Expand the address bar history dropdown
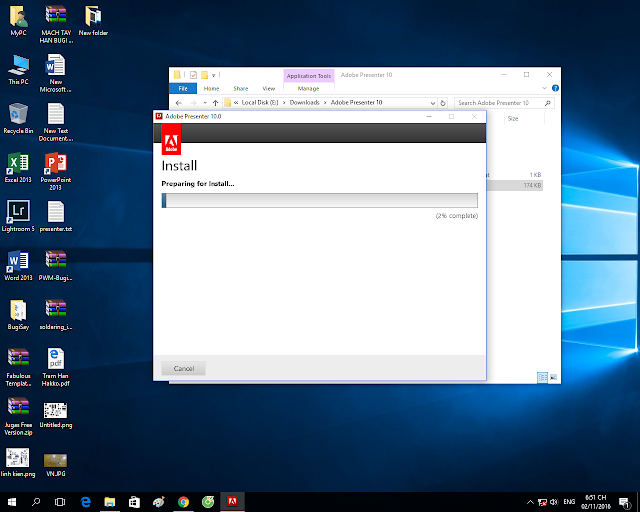 (433, 103)
